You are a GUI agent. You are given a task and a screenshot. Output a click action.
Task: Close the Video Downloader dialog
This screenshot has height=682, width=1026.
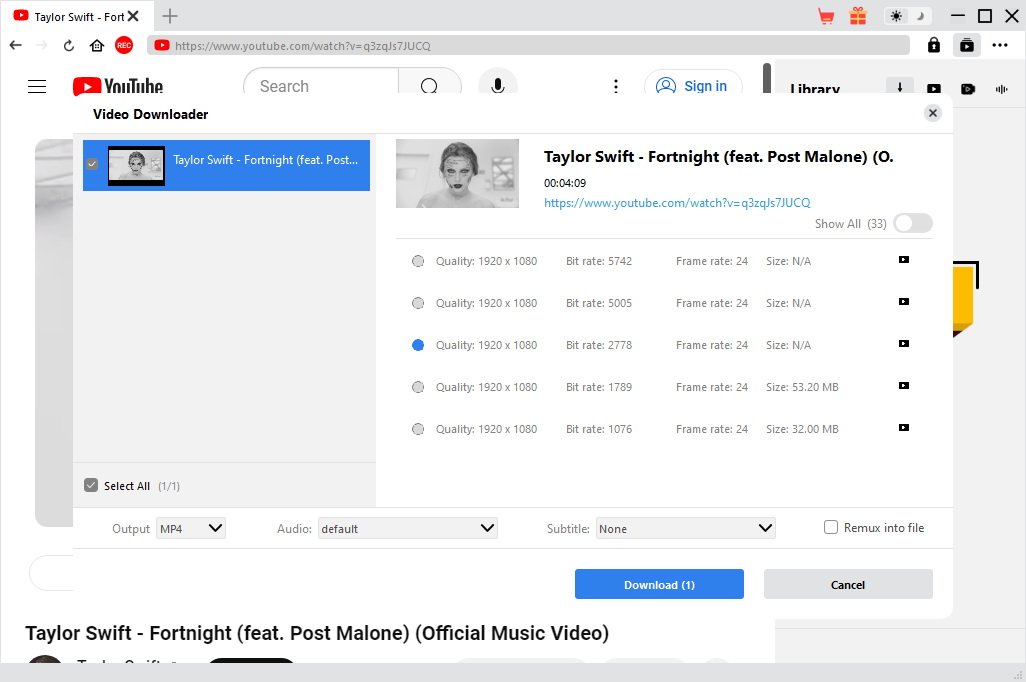click(x=932, y=113)
